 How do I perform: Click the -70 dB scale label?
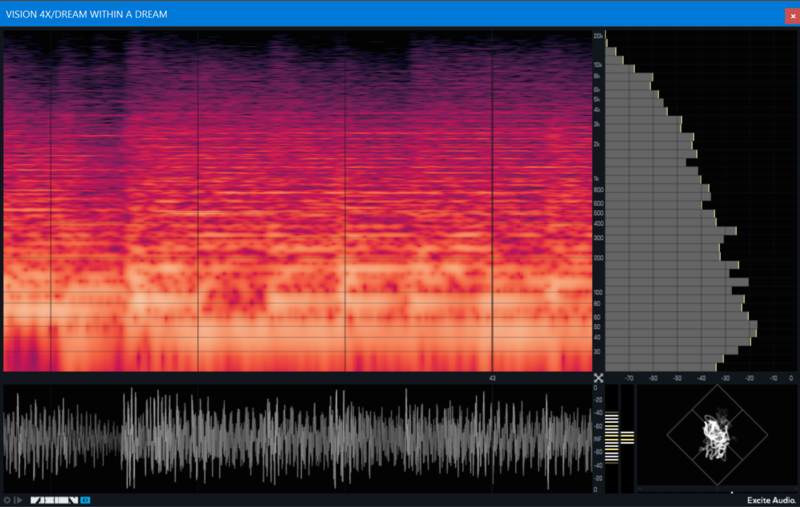pos(629,378)
